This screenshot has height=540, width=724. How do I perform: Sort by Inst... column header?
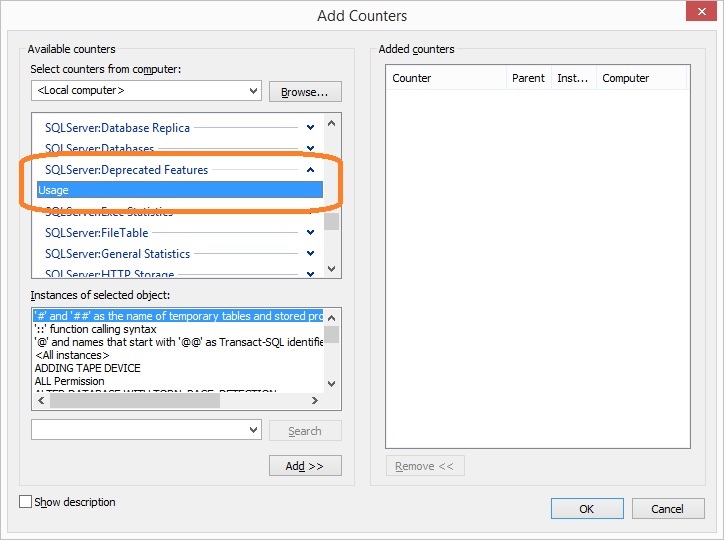coord(573,78)
